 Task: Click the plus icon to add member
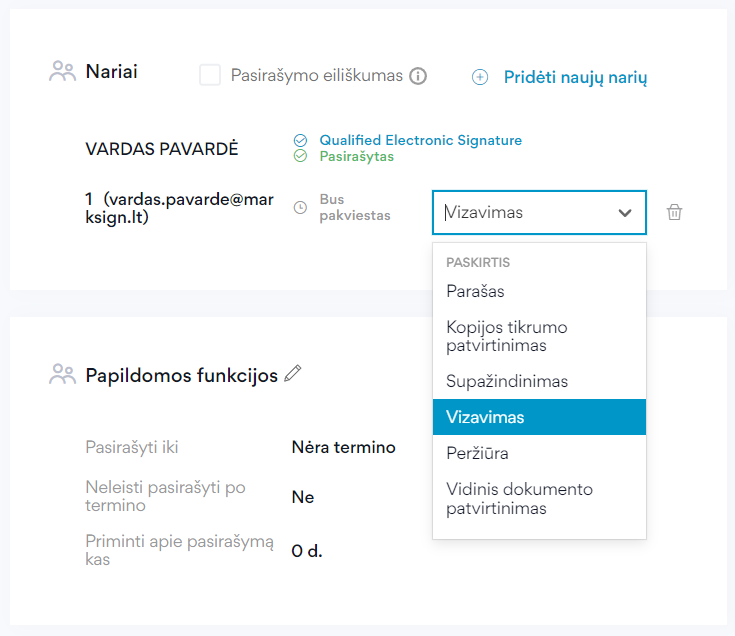coord(480,77)
